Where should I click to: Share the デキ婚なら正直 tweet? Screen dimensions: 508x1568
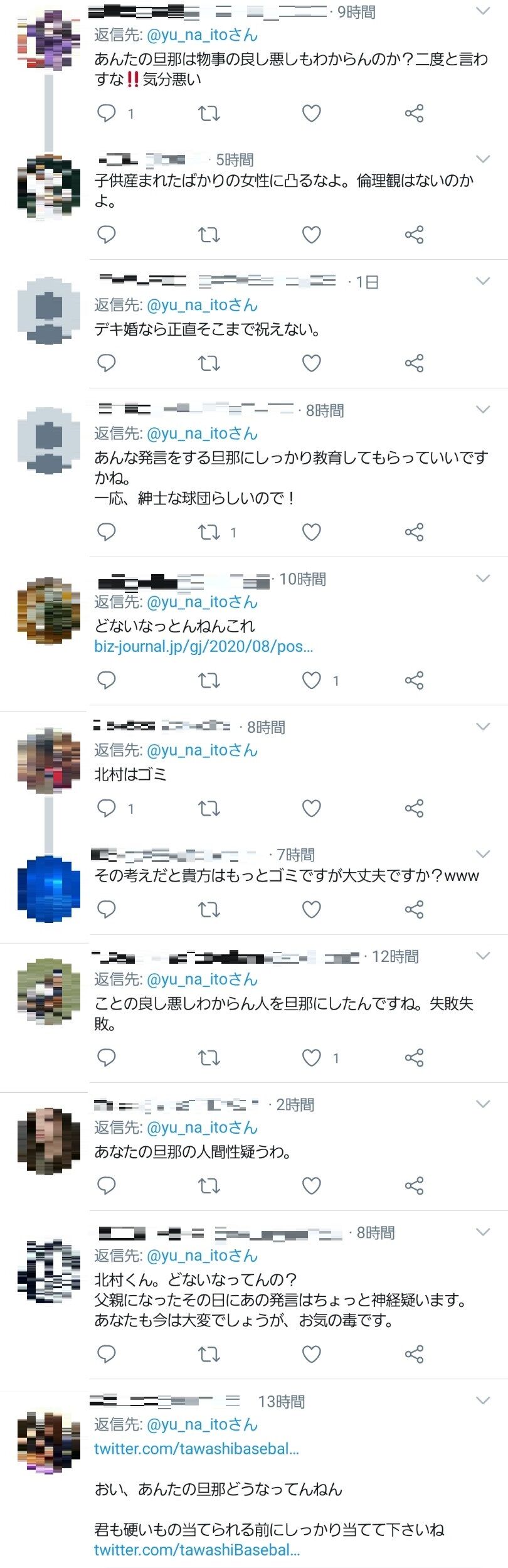(415, 363)
